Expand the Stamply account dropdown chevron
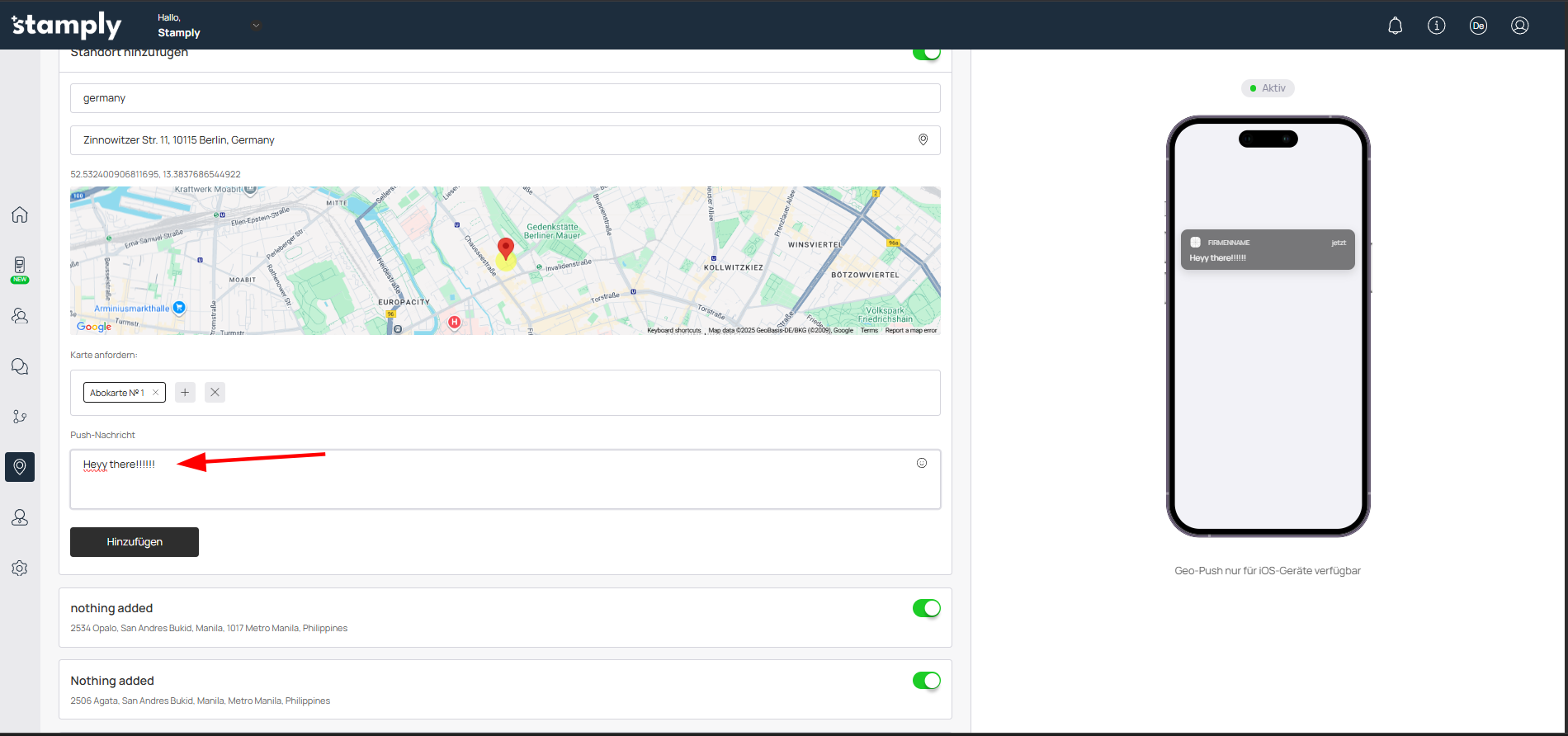The image size is (1568, 736). [256, 26]
